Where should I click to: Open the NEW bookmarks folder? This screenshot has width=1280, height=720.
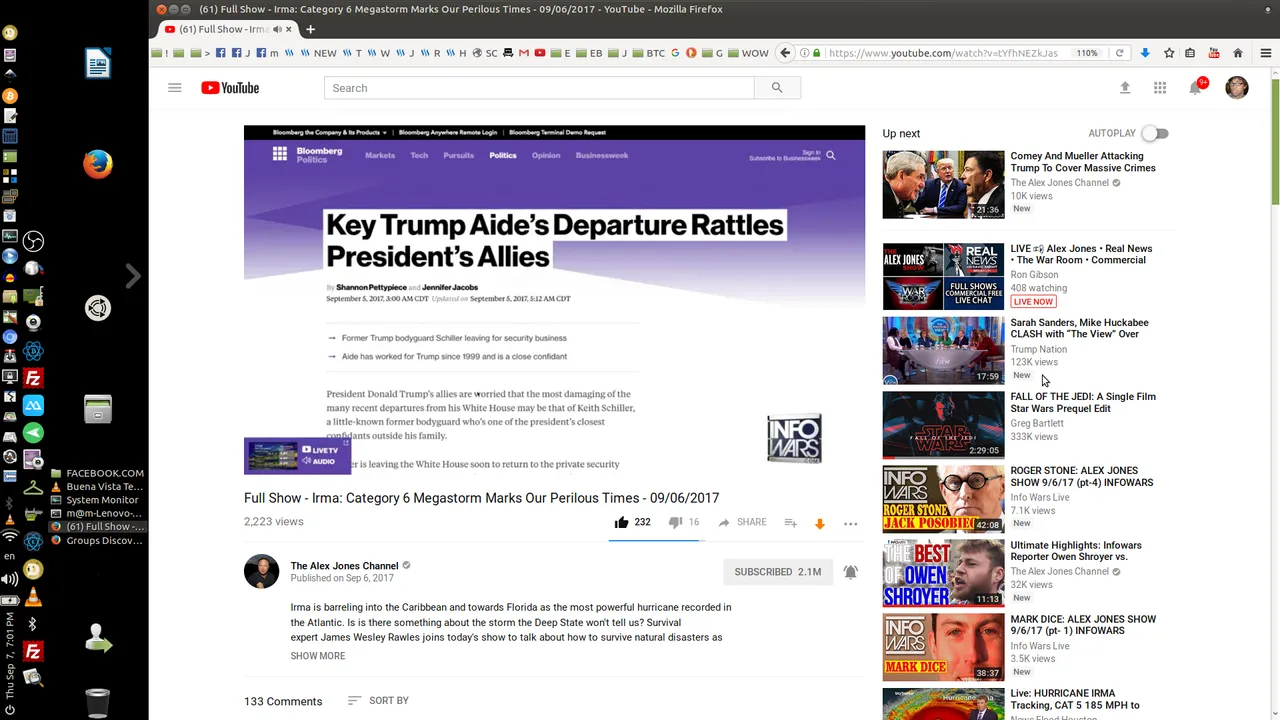(319, 53)
